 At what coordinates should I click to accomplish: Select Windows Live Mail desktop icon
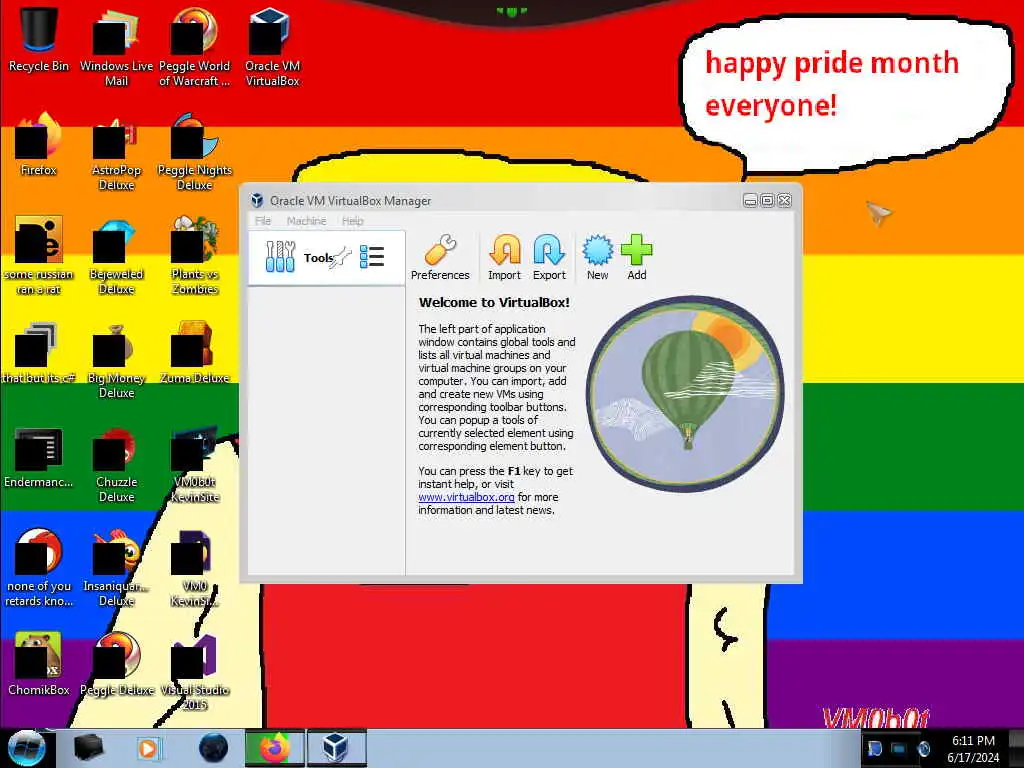(x=116, y=47)
